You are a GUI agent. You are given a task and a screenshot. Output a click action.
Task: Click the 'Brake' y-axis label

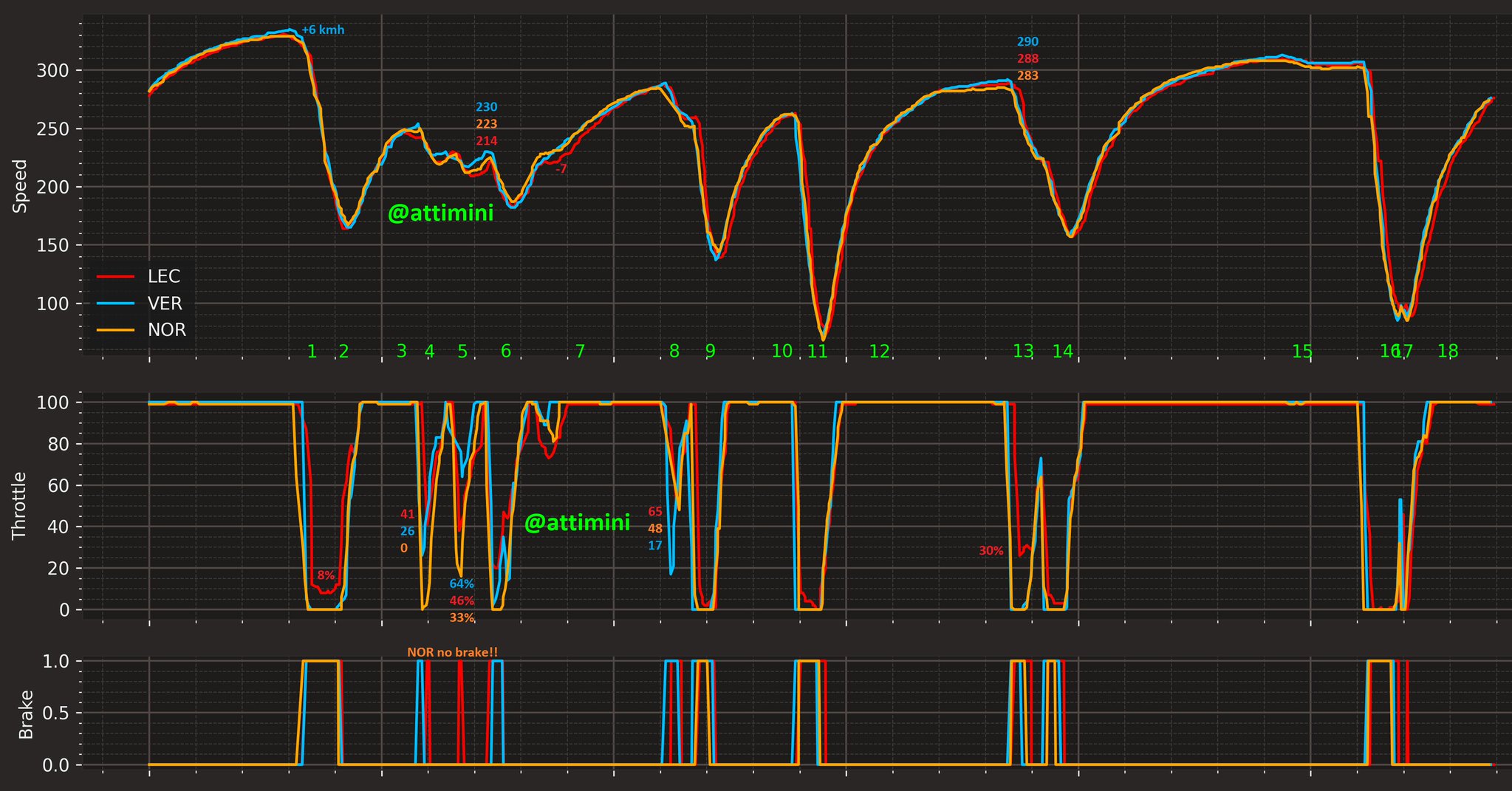(x=27, y=714)
